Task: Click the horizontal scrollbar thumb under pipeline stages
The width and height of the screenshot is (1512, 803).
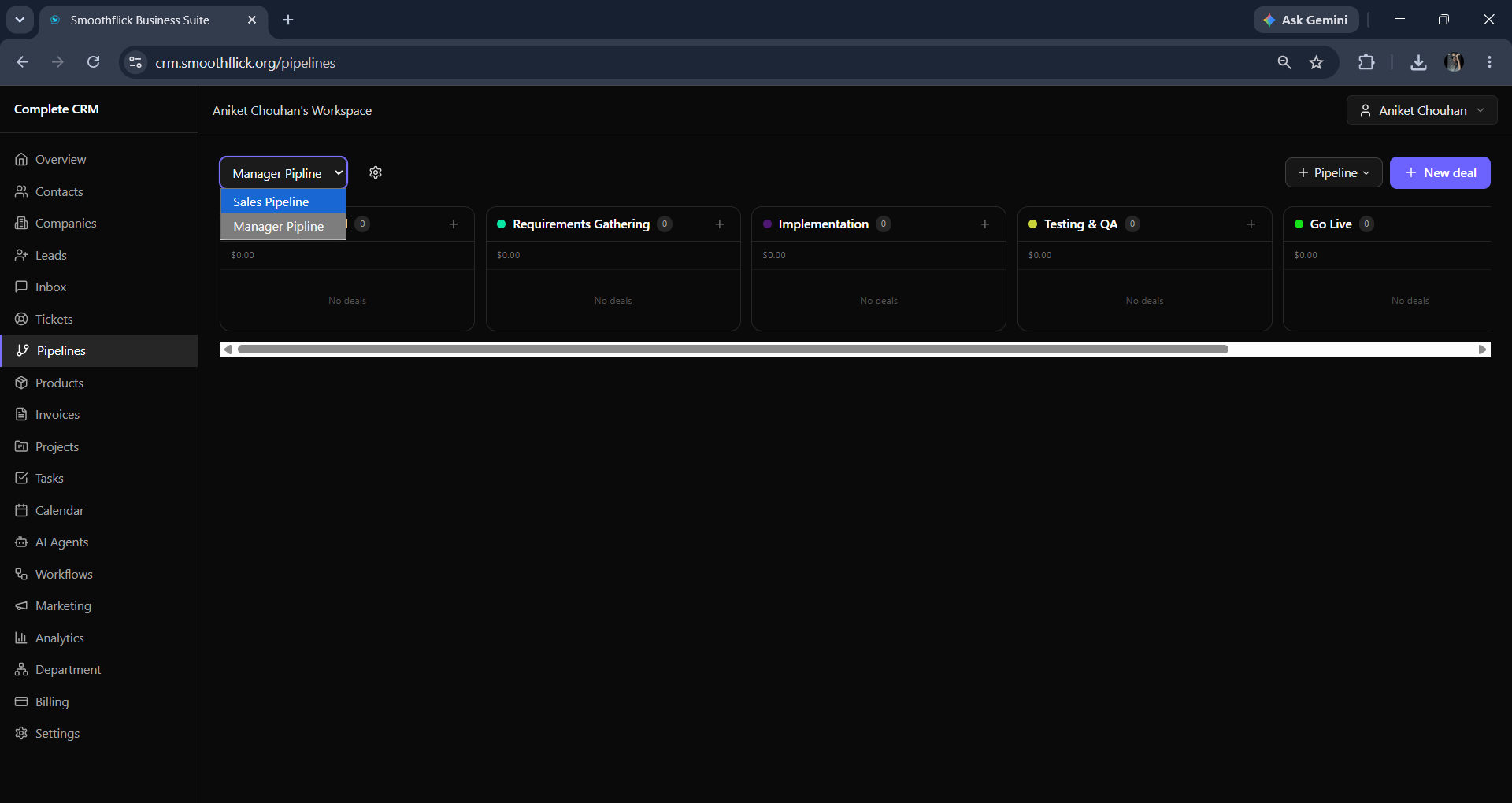Action: point(732,349)
